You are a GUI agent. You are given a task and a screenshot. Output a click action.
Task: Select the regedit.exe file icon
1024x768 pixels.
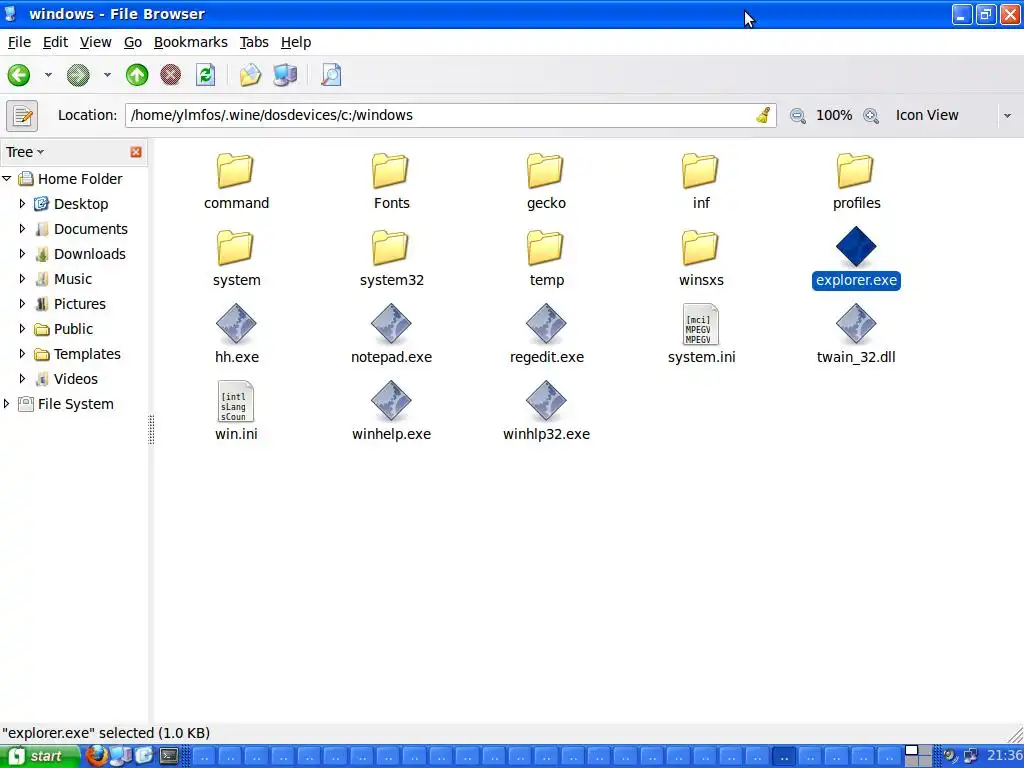coord(546,324)
